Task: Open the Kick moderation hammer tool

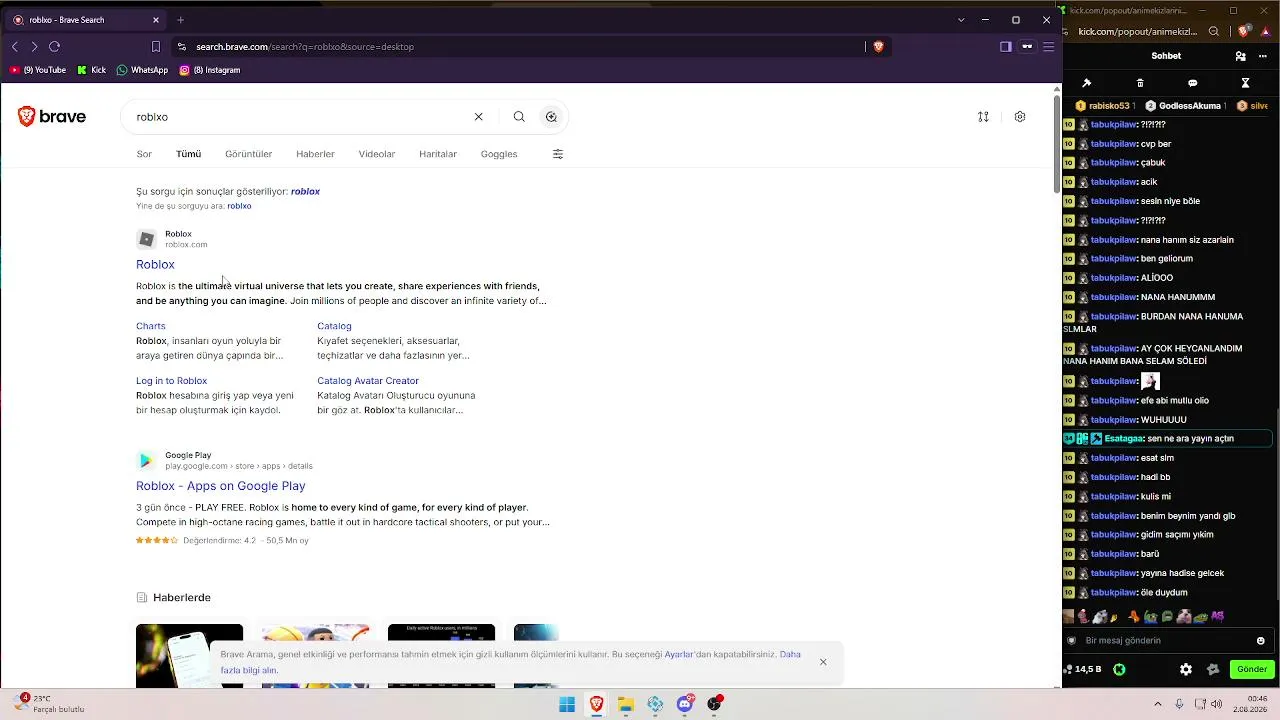Action: tap(1087, 83)
